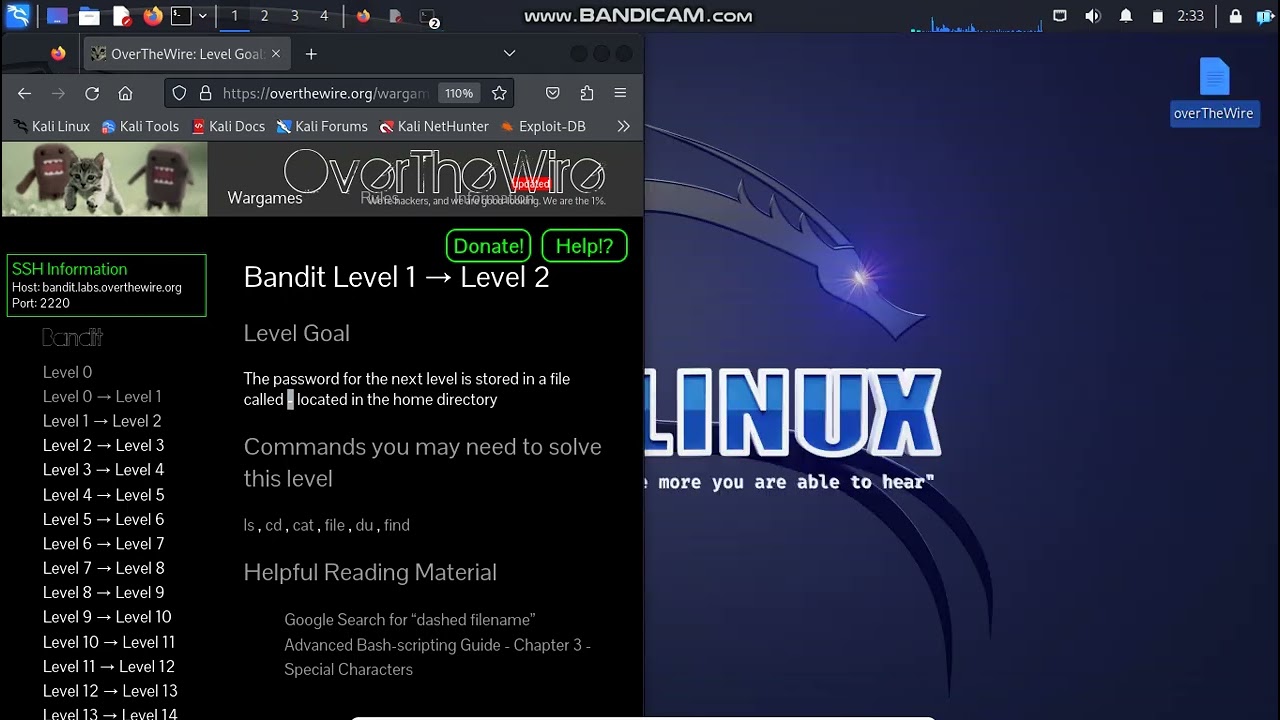Open the Kali Forums bookmark
Image resolution: width=1280 pixels, height=720 pixels.
click(322, 126)
